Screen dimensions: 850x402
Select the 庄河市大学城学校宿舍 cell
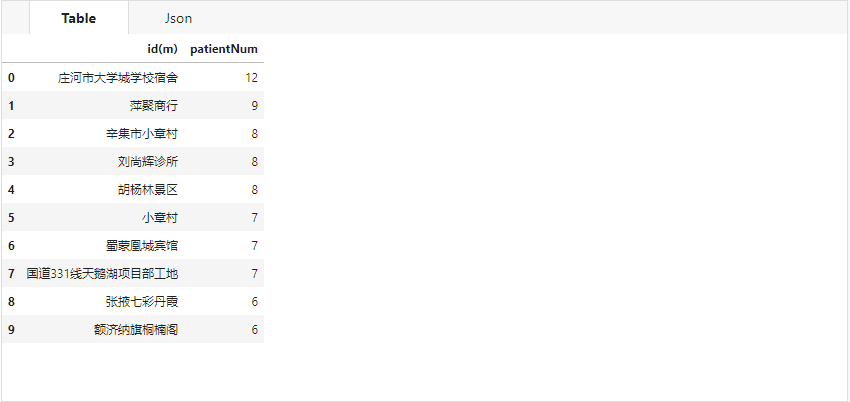coord(118,77)
